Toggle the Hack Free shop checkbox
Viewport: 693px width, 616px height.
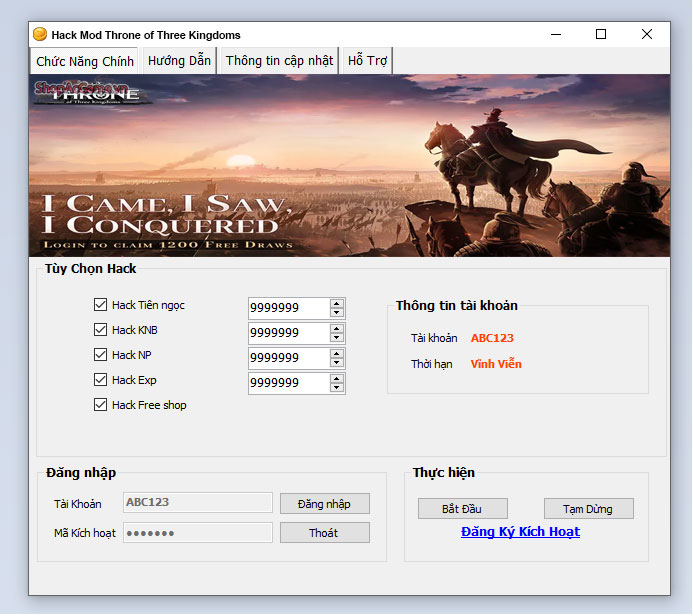pyautogui.click(x=100, y=405)
